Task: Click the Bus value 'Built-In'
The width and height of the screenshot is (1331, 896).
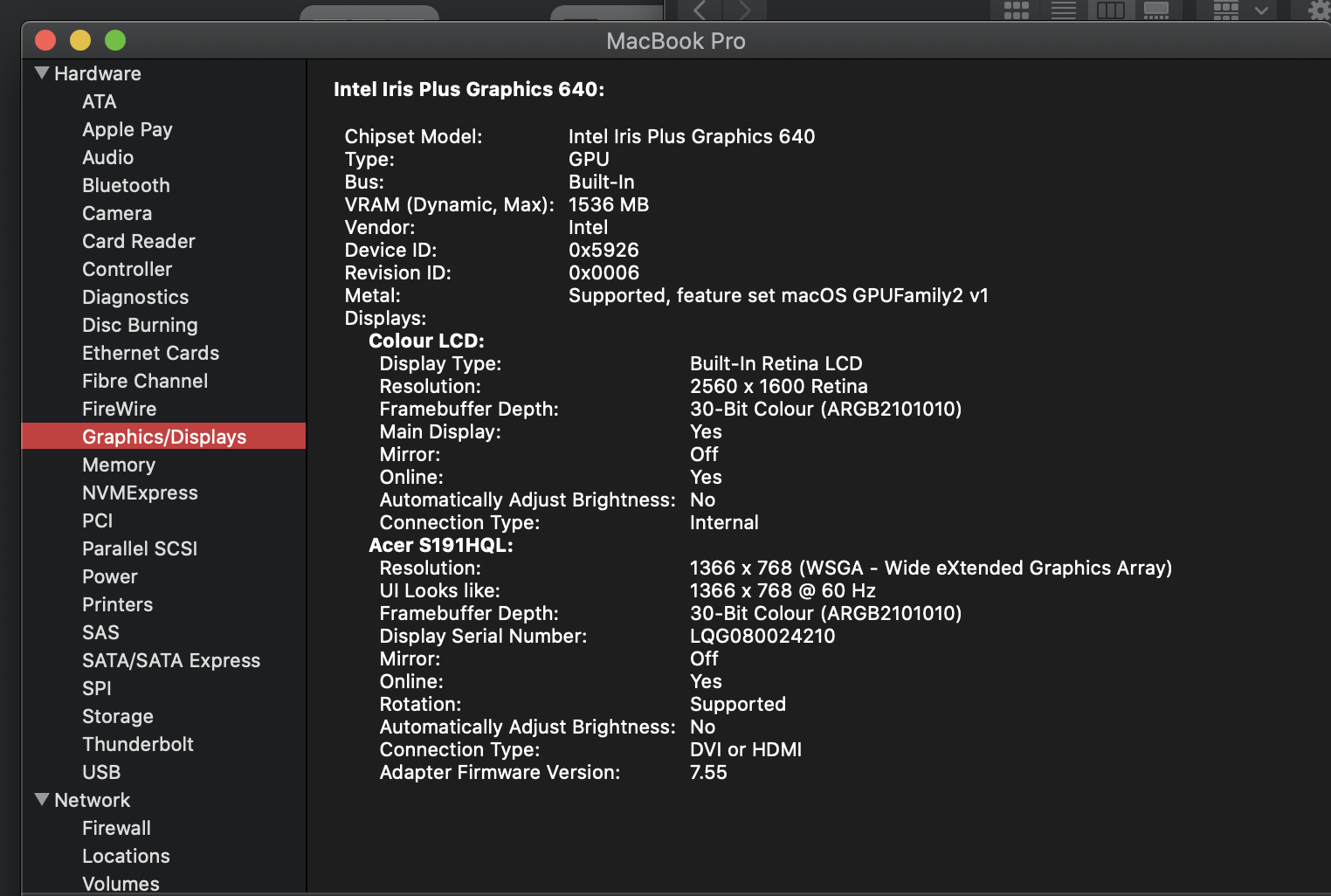Action: click(602, 182)
